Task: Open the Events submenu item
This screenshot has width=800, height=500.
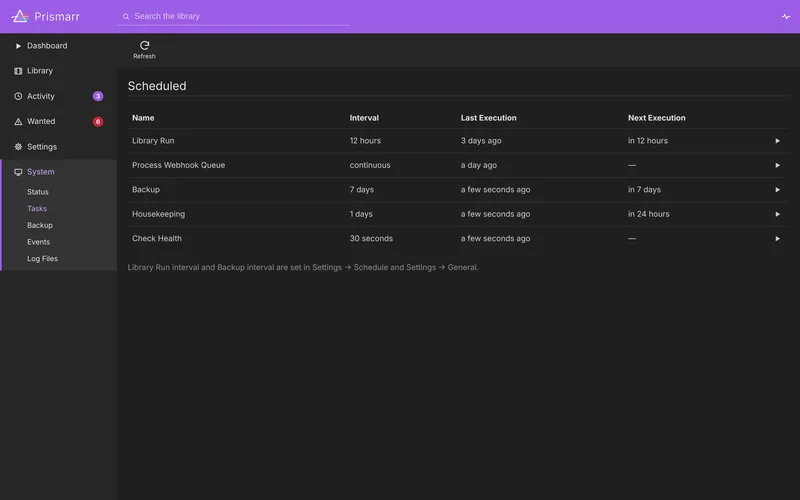Action: pos(38,242)
